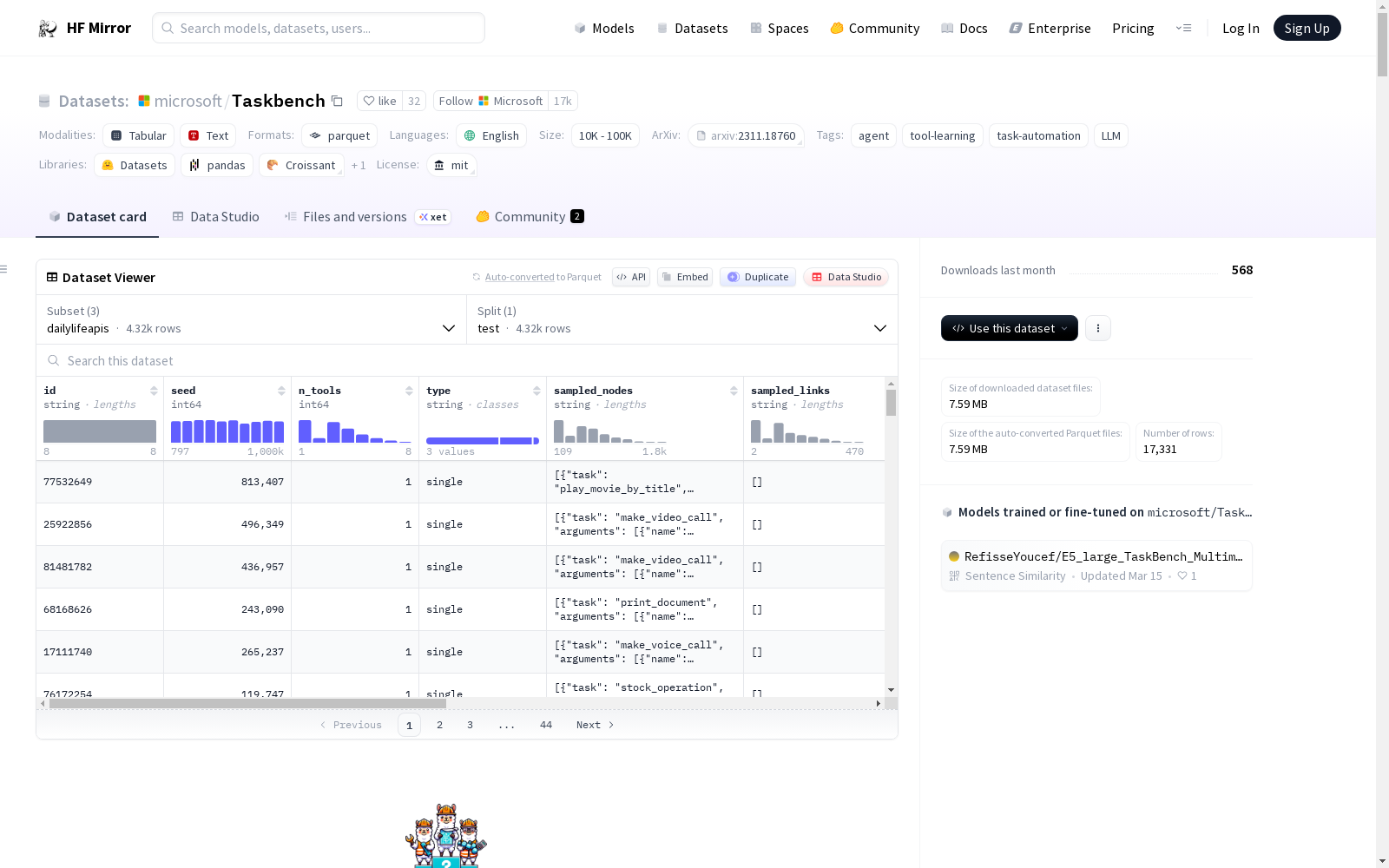Open the Datasets navigation item
This screenshot has width=1389, height=868.
tap(692, 28)
